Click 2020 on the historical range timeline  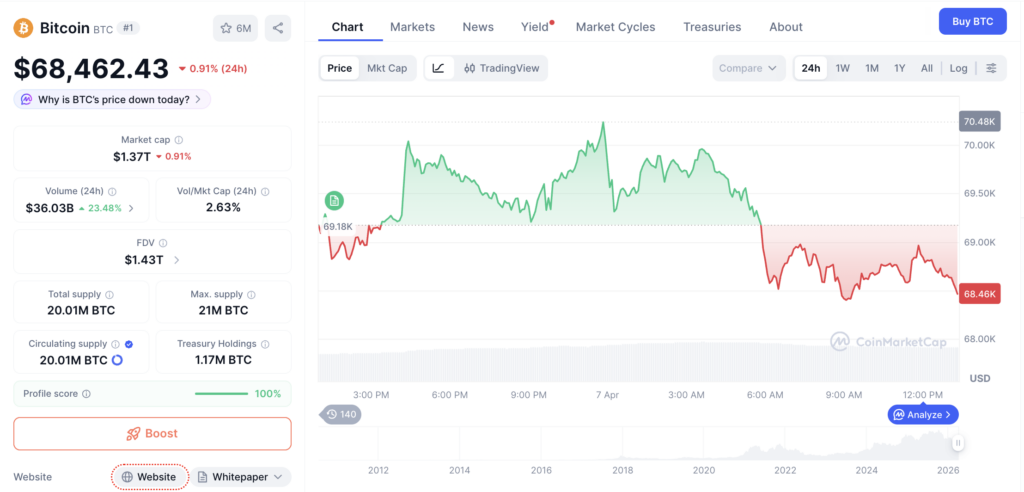click(x=703, y=470)
